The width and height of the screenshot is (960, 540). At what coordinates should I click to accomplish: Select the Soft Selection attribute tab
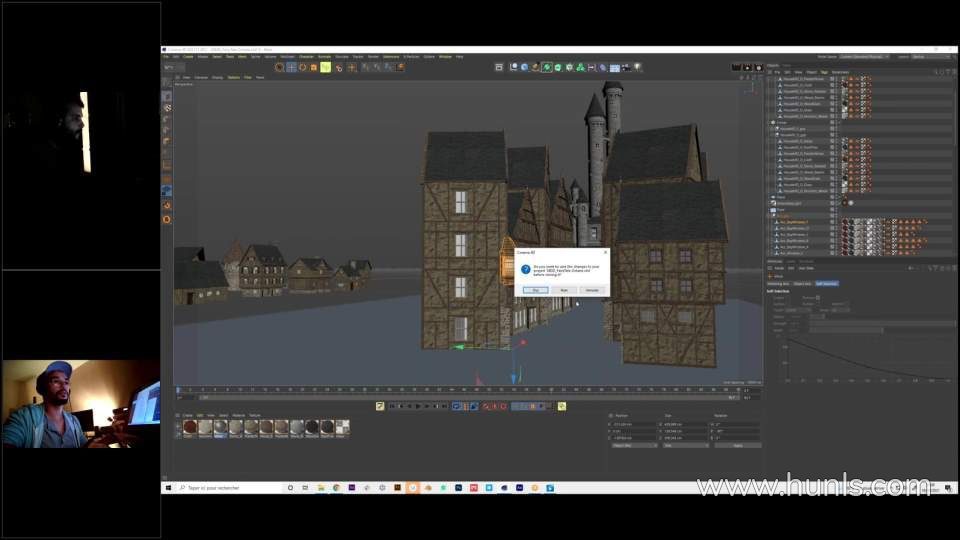tap(827, 283)
